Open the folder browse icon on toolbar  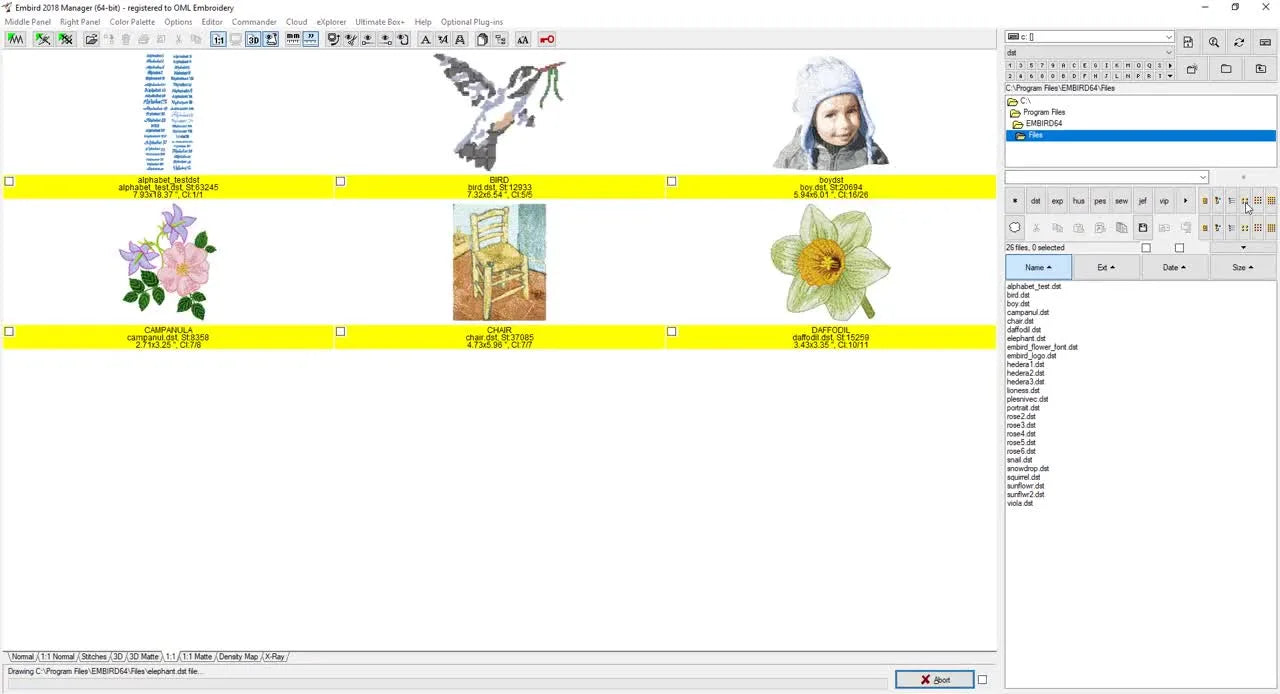coord(92,39)
